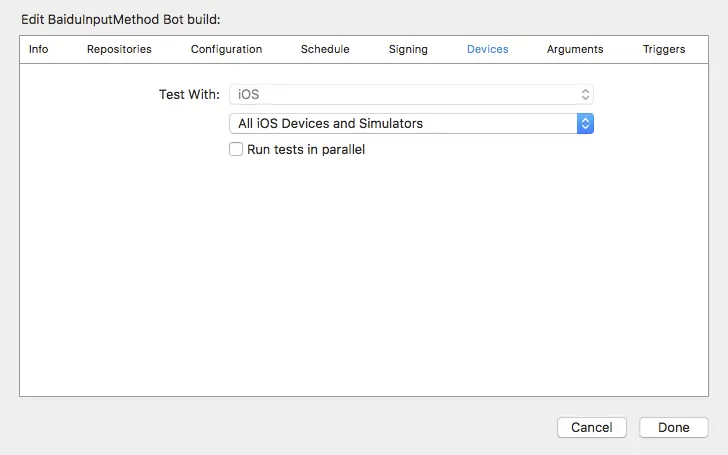Open the All iOS Devices and Simulators dropdown
Screen dimensions: 728x455
(x=411, y=124)
